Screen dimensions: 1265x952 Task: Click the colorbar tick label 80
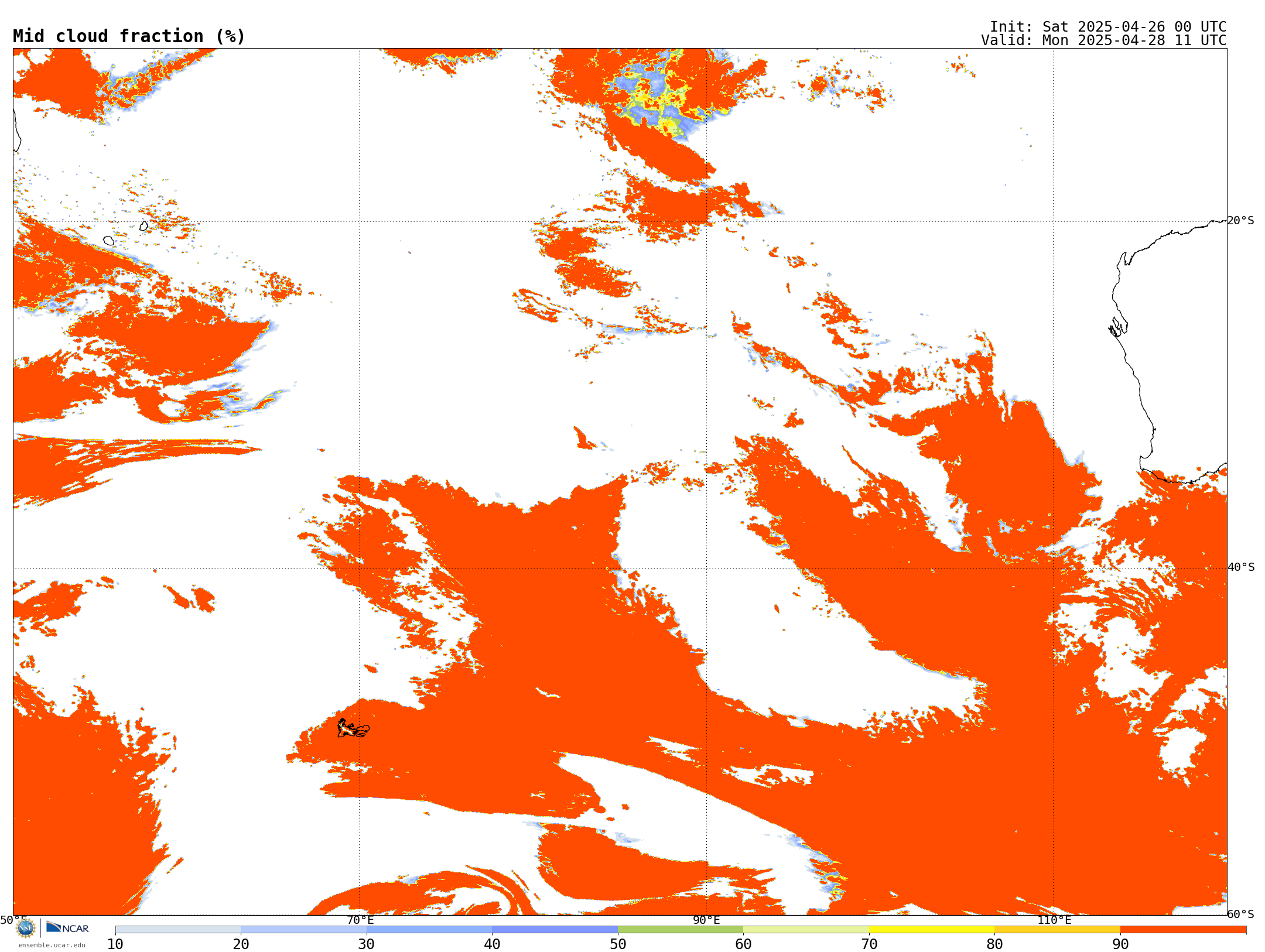(x=995, y=944)
